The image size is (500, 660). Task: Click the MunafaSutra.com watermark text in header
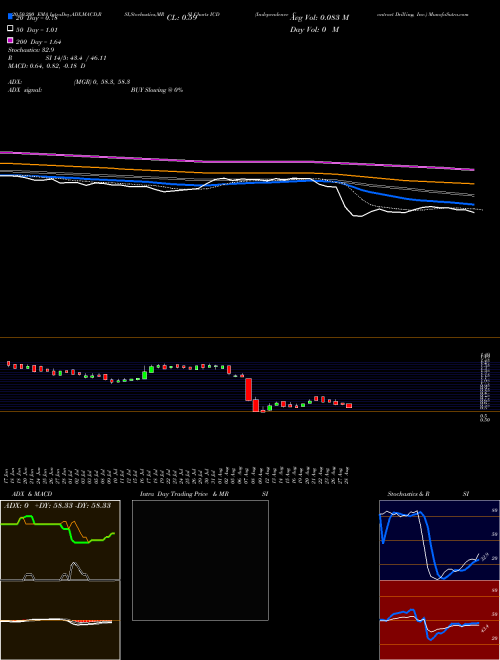[x=450, y=14]
